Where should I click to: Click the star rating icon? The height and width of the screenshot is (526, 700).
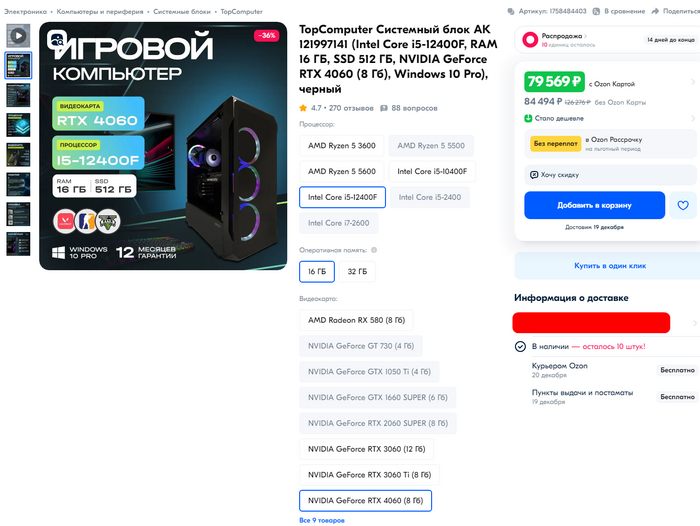[304, 107]
